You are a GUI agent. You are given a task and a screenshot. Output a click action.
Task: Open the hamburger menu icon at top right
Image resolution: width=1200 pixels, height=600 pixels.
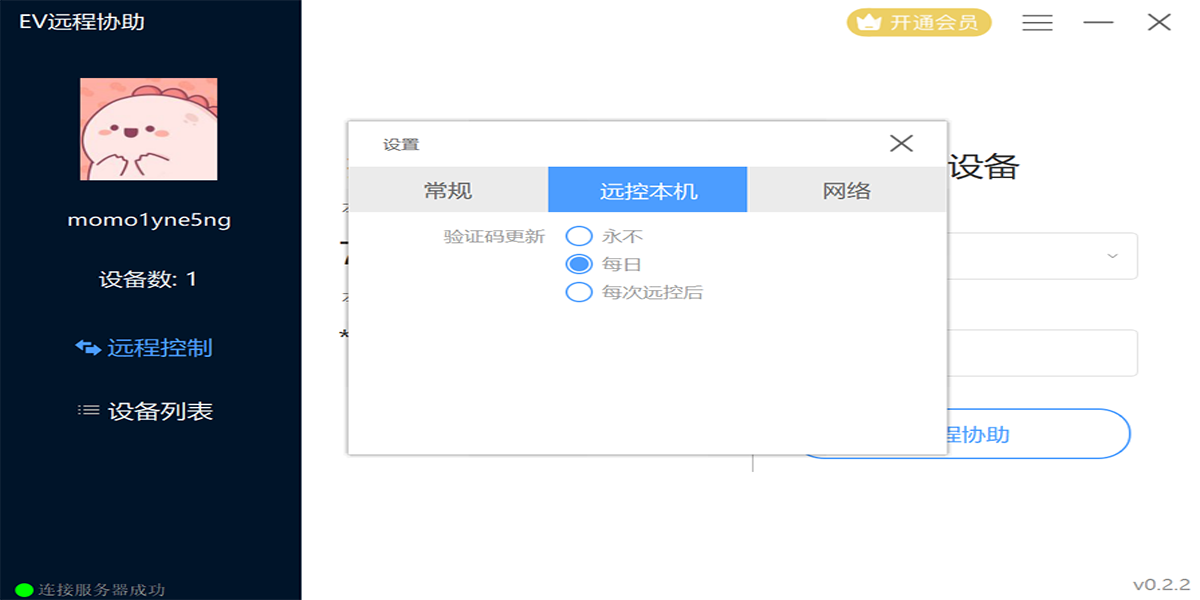pos(1037,22)
